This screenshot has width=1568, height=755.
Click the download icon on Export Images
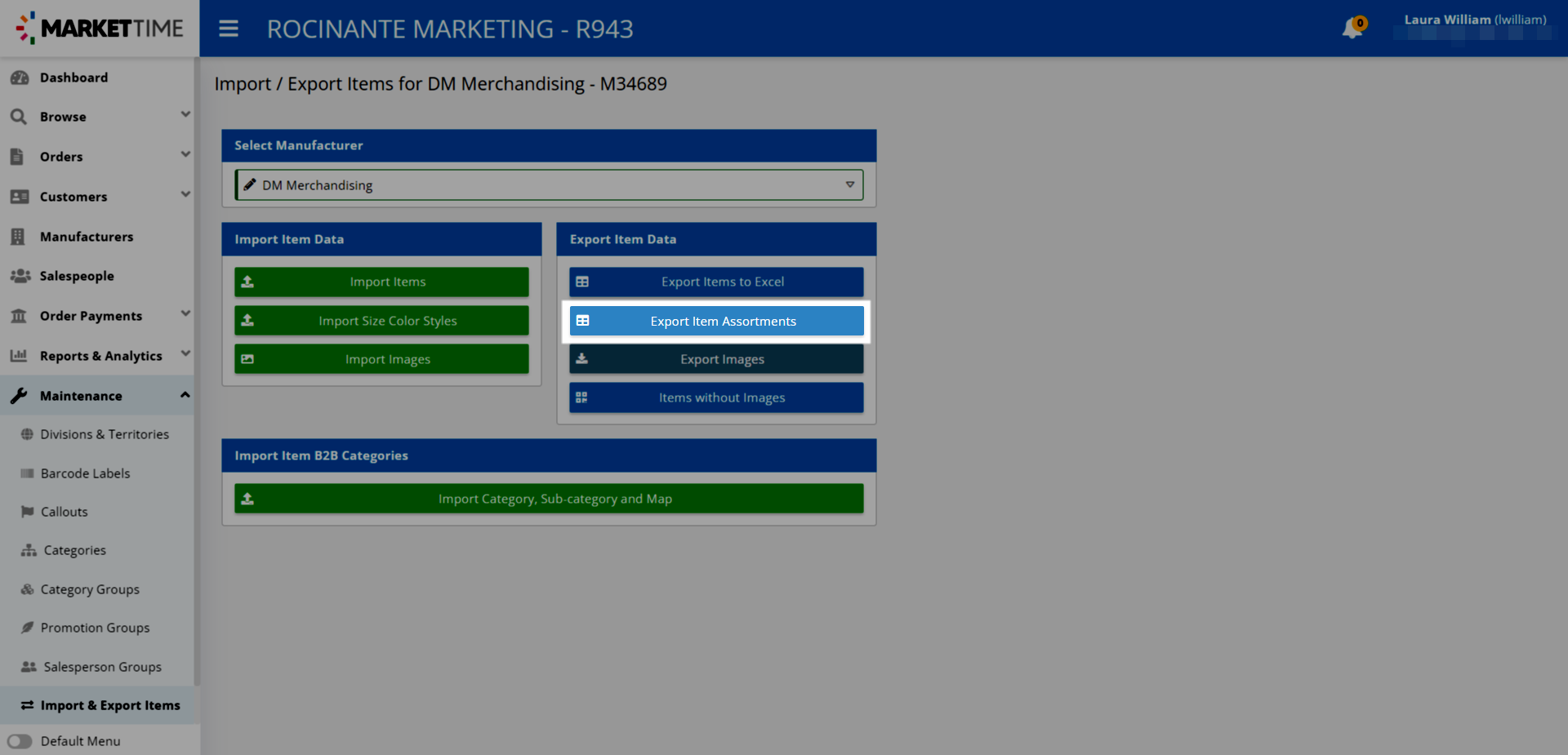(x=582, y=359)
